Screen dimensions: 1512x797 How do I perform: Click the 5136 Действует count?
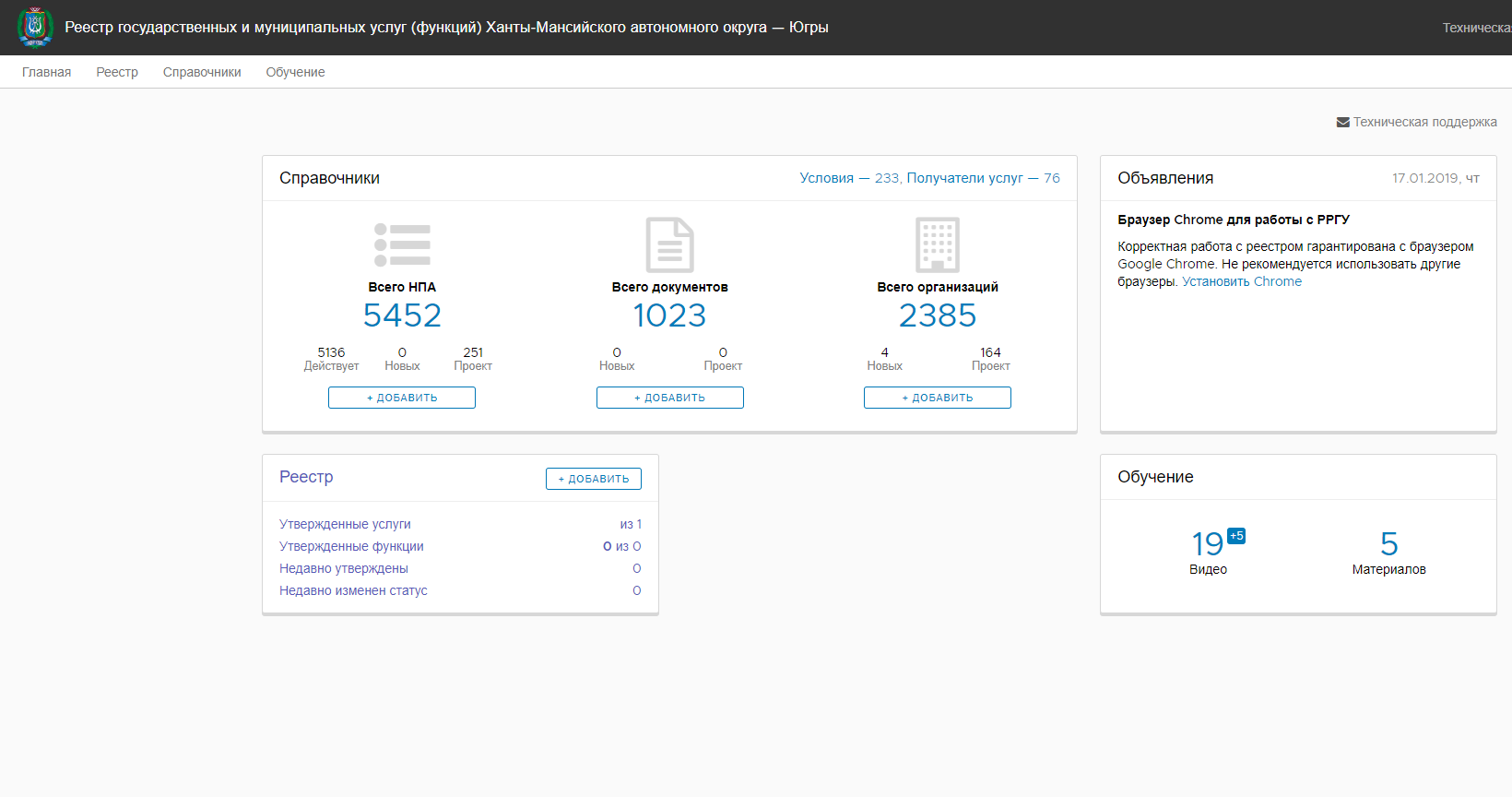pos(331,359)
